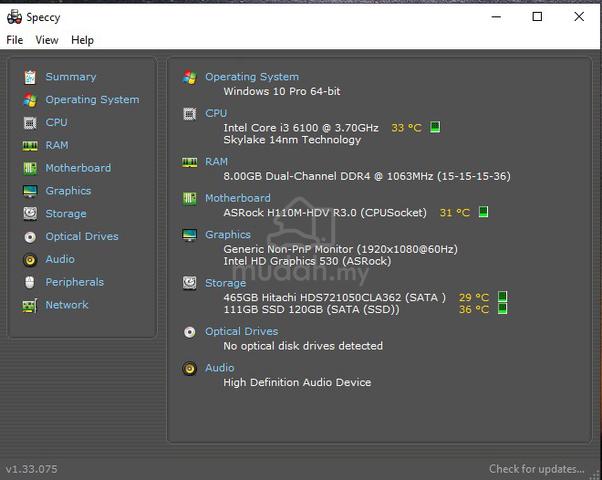Screen dimensions: 602x480
Task: Click the Hitachi drive temperature status indicator
Action: (x=502, y=296)
